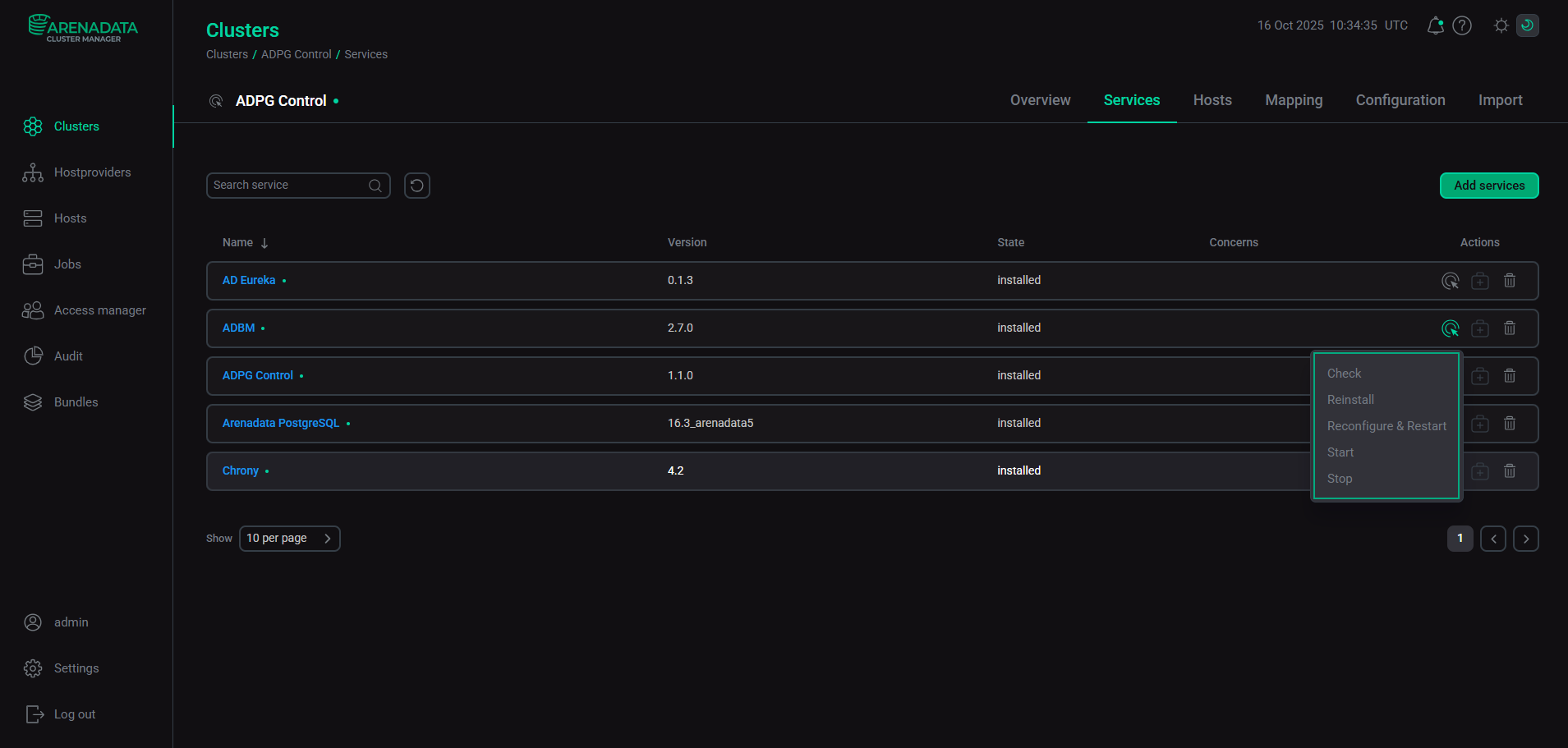Open the Jobs section in the sidebar
The image size is (1568, 748).
[x=67, y=264]
